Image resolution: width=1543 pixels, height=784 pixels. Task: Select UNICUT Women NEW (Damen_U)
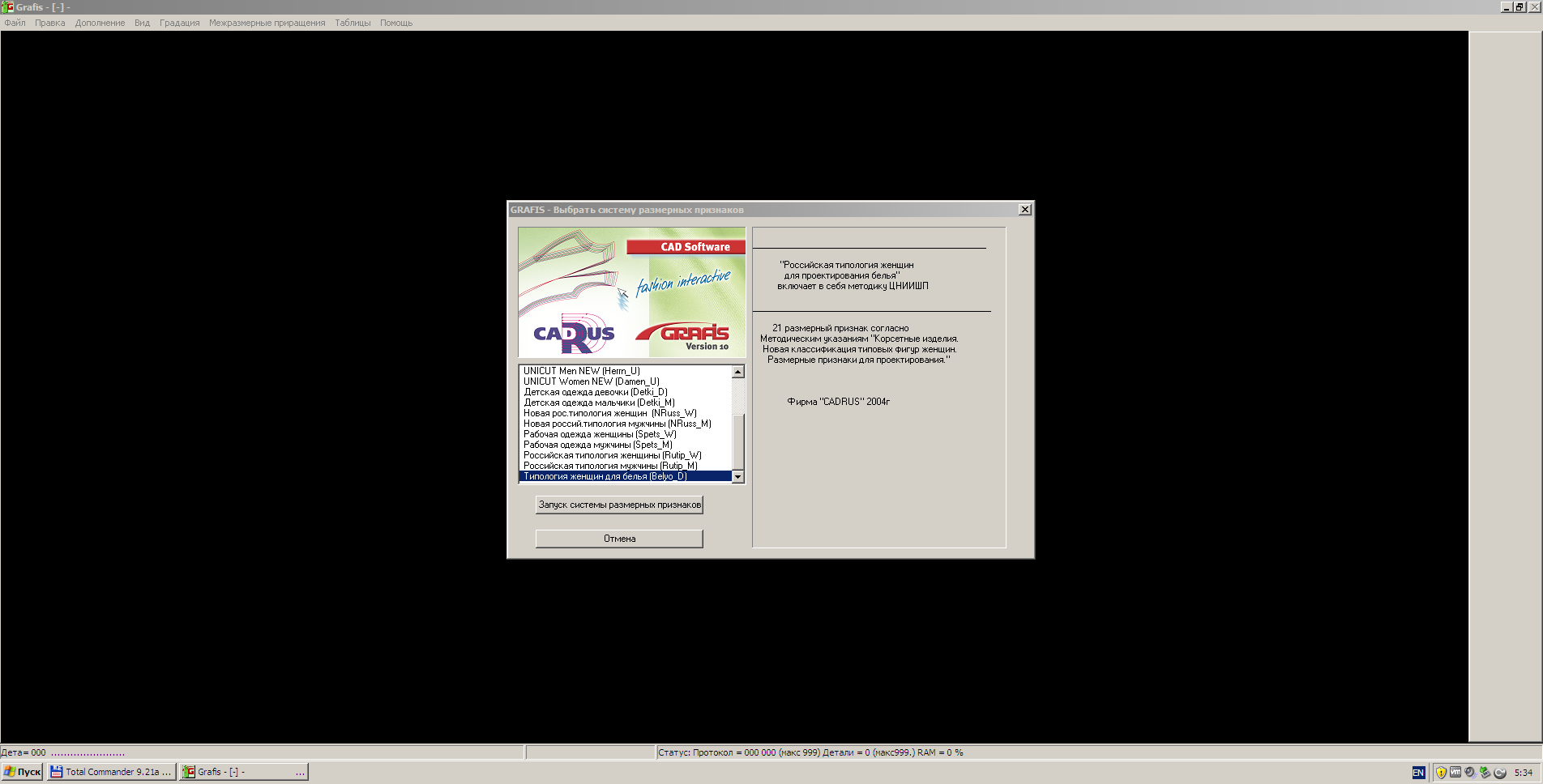click(626, 381)
